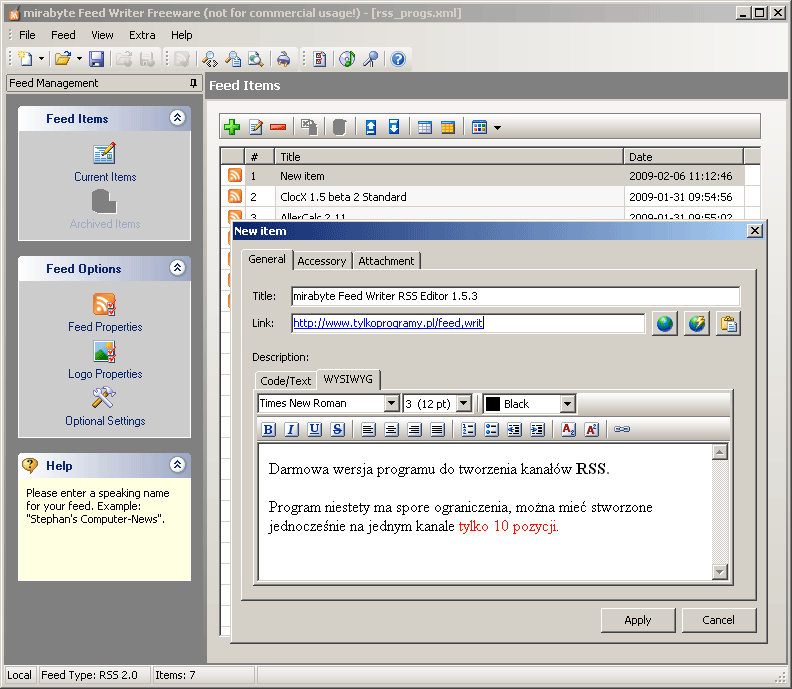Open Optional Settings in sidebar

point(105,407)
